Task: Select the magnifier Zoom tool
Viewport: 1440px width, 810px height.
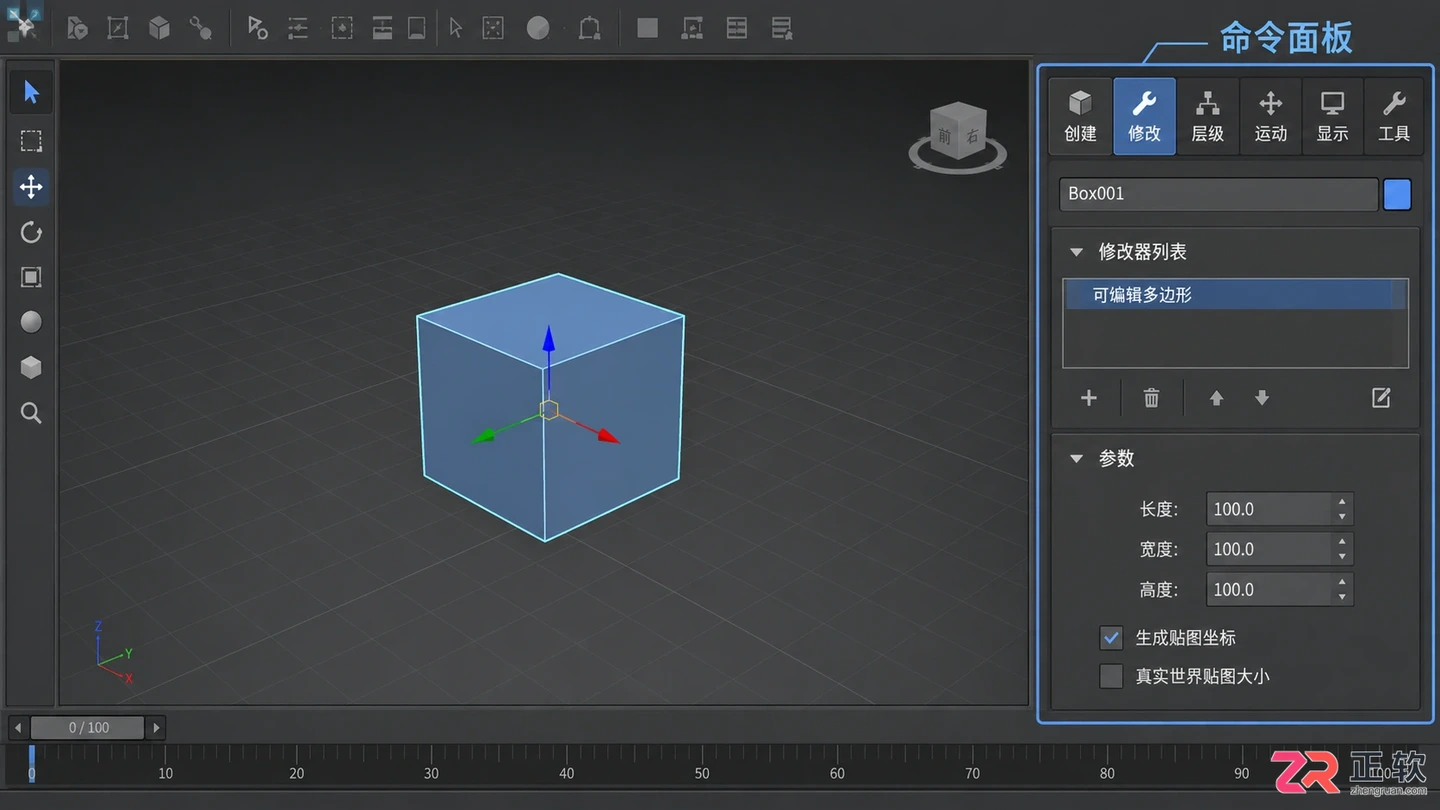Action: [x=31, y=412]
